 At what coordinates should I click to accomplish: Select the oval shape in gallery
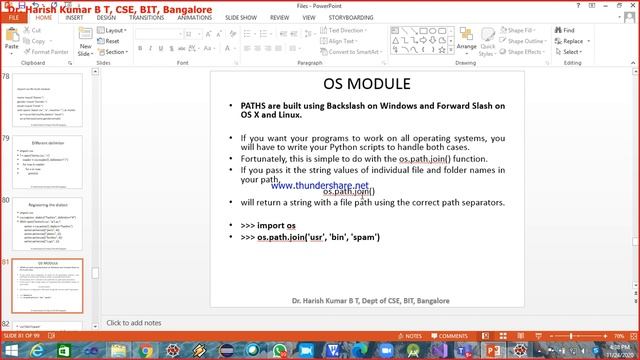[433, 31]
